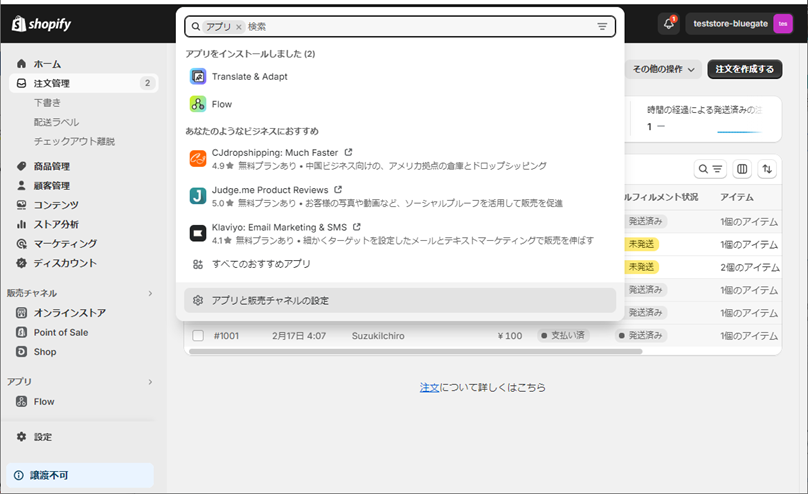808x494 pixels.
Task: Open アプリと販売チャネルの設定
Action: [x=270, y=300]
